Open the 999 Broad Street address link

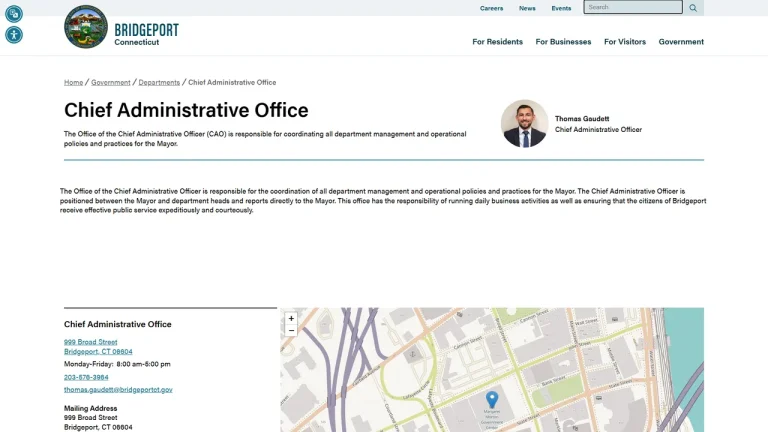98,347
